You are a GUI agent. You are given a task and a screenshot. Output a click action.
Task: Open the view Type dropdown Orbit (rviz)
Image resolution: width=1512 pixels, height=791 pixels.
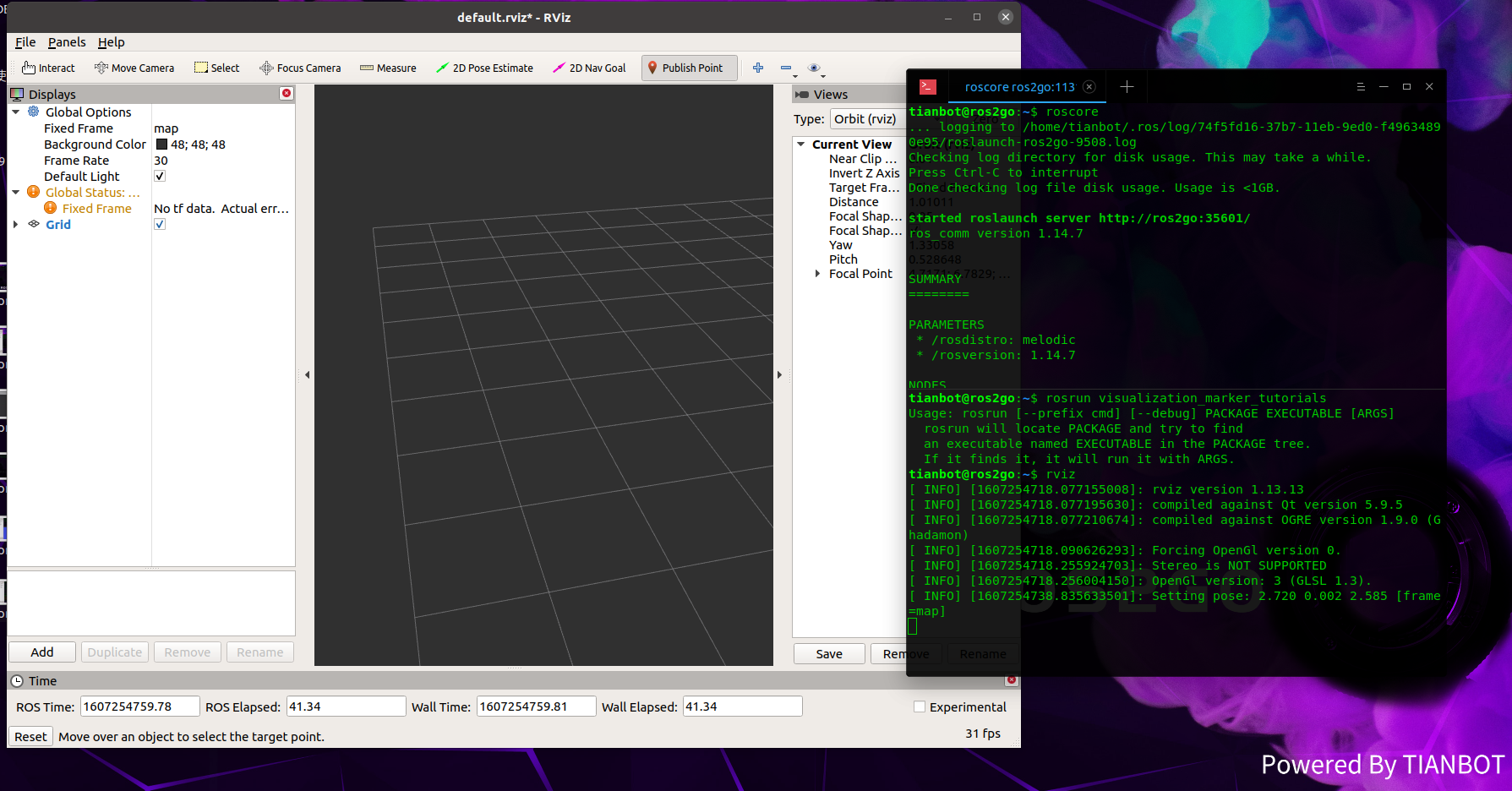tap(866, 119)
